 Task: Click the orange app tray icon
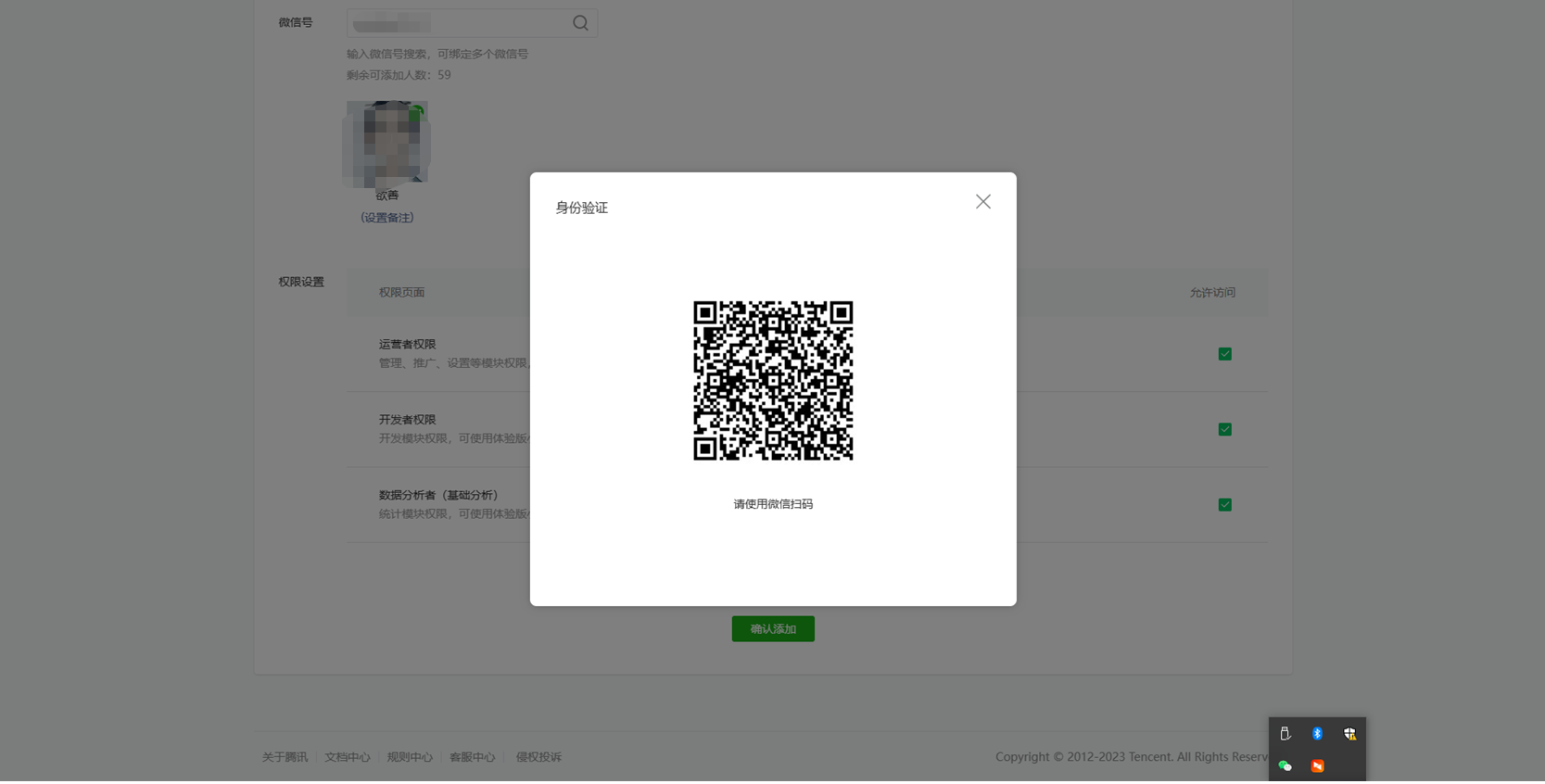click(1317, 766)
